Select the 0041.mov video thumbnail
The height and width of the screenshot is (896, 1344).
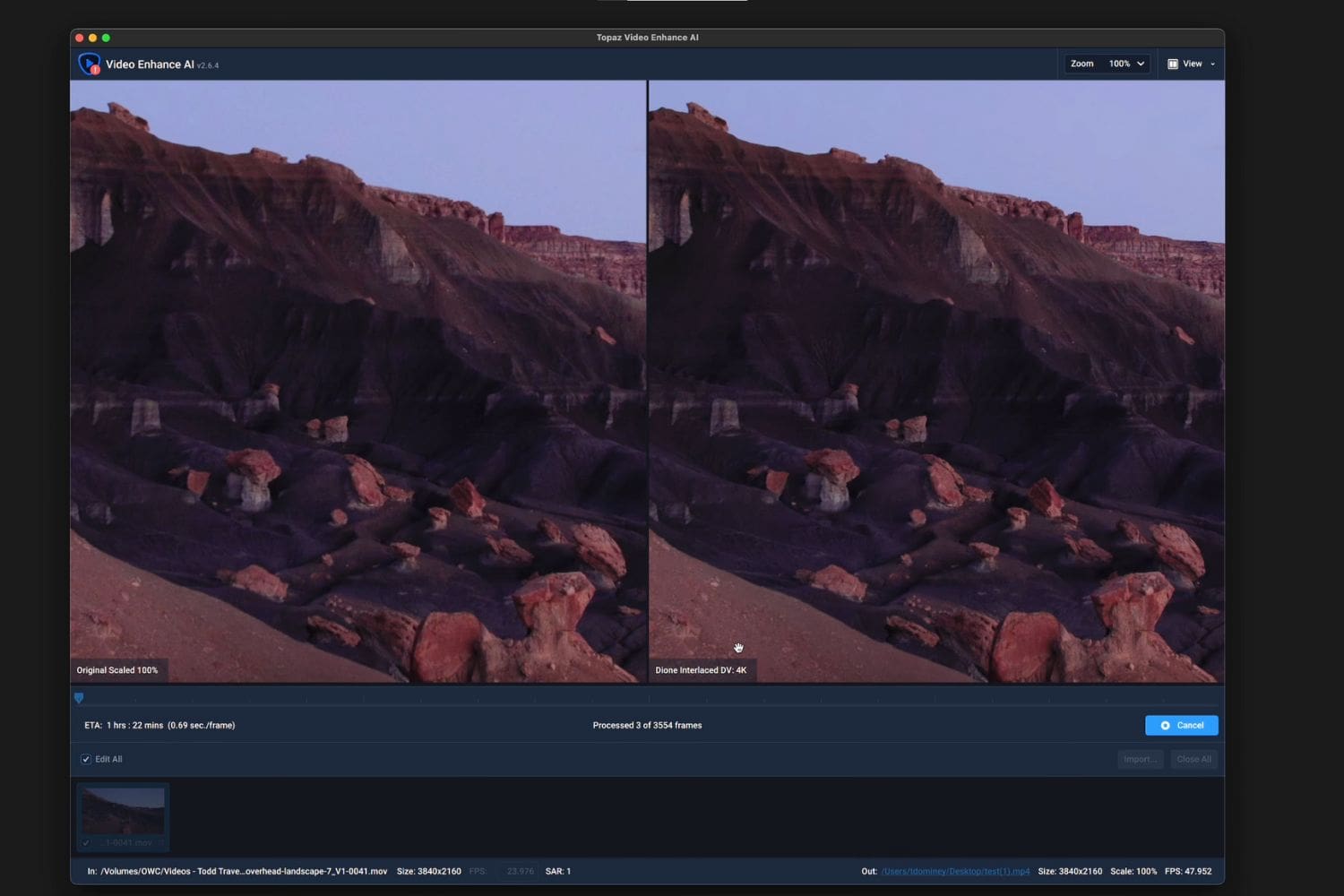[123, 816]
